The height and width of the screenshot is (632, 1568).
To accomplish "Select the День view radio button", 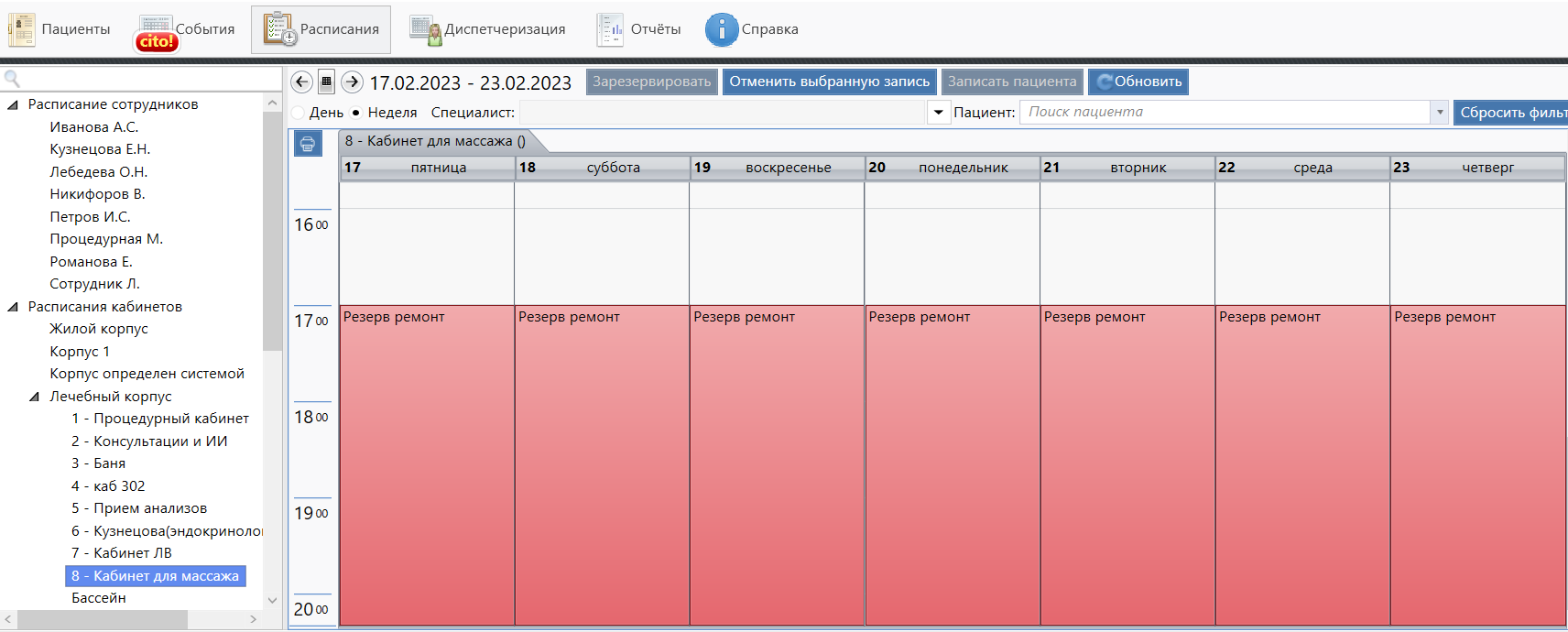I will [x=299, y=113].
